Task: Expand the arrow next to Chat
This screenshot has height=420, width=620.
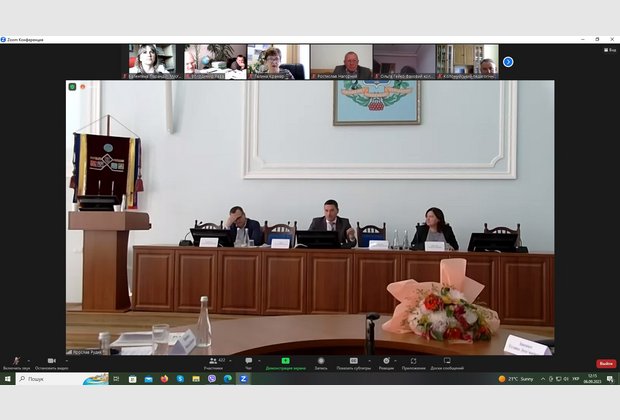Action: pos(259,361)
